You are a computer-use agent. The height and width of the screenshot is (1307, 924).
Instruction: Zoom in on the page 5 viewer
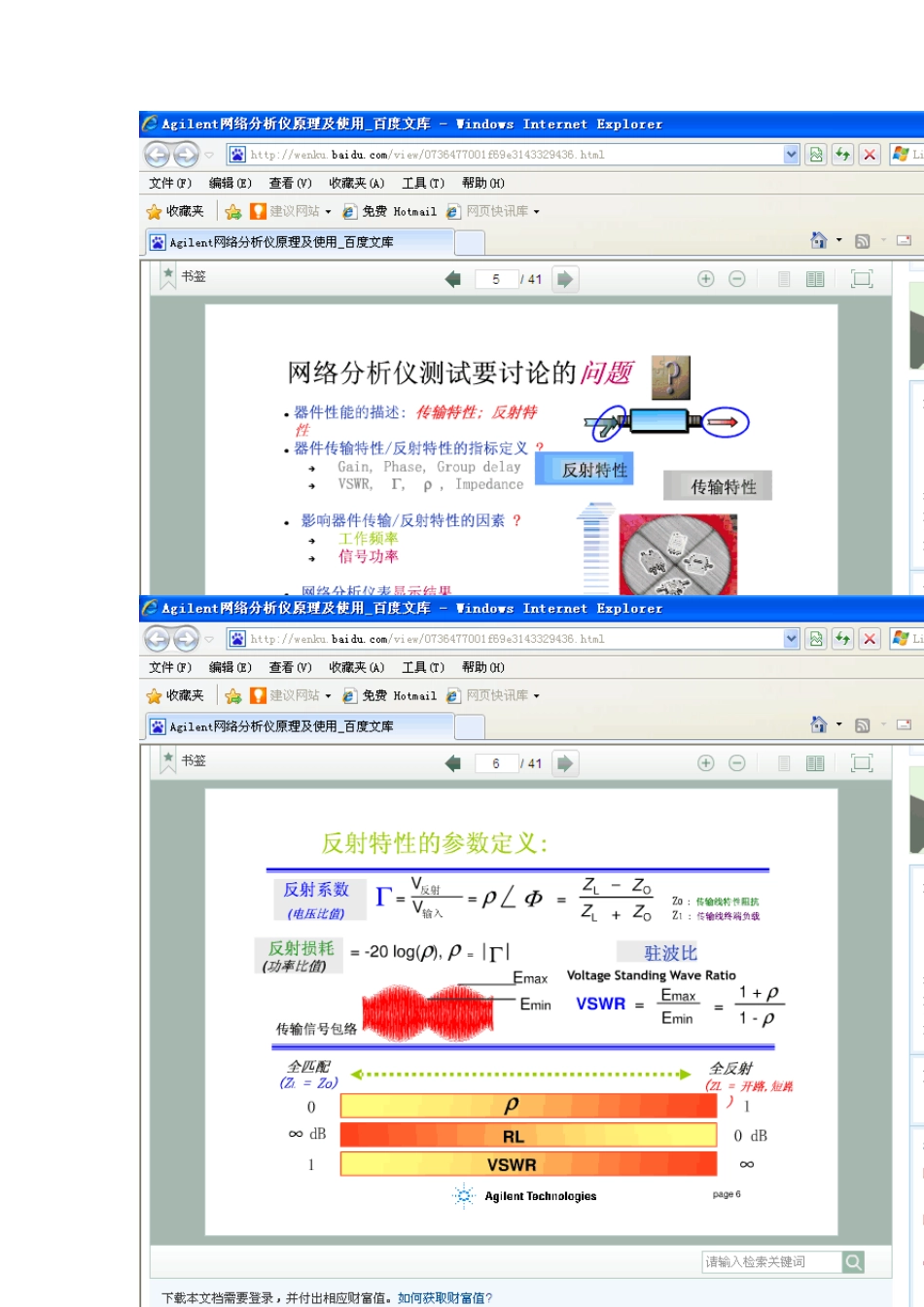(706, 279)
